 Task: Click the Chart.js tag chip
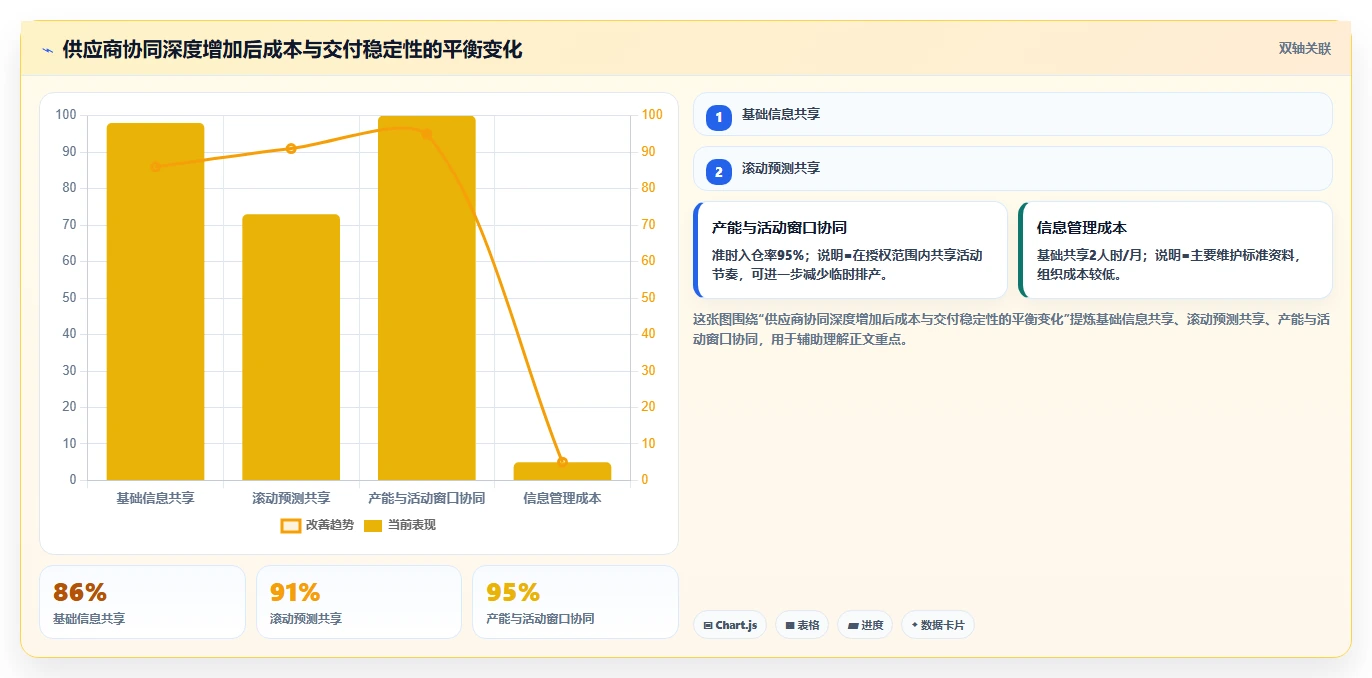point(730,625)
